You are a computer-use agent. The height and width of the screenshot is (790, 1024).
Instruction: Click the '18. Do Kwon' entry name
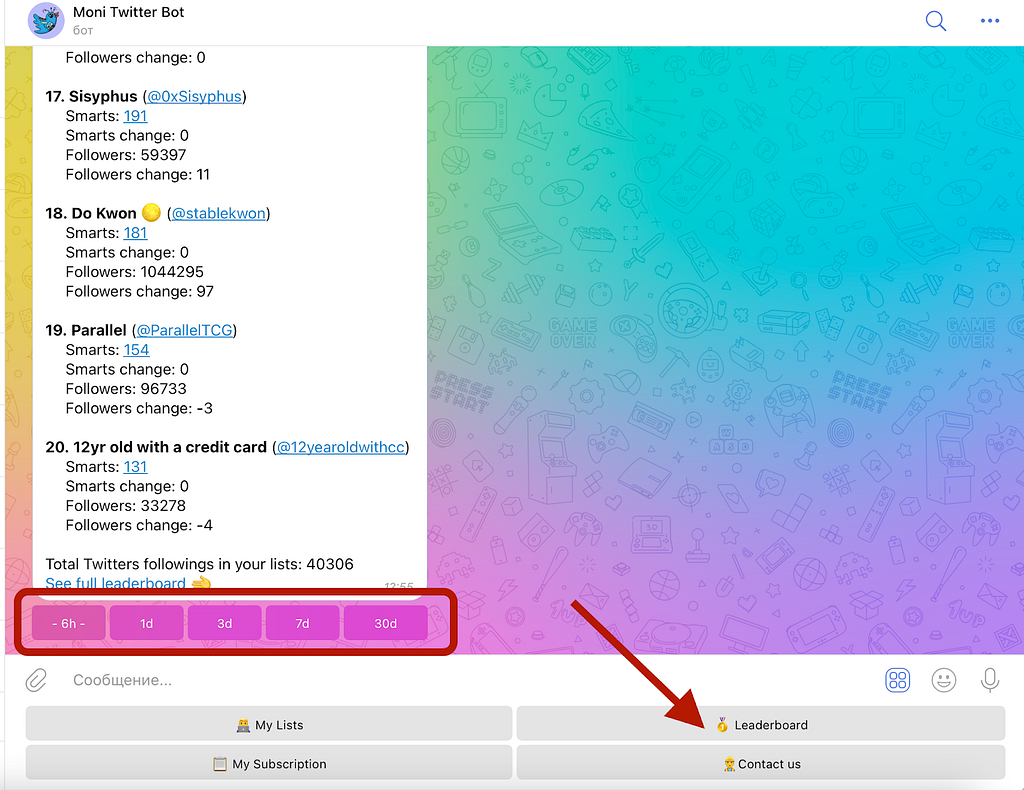[x=91, y=213]
